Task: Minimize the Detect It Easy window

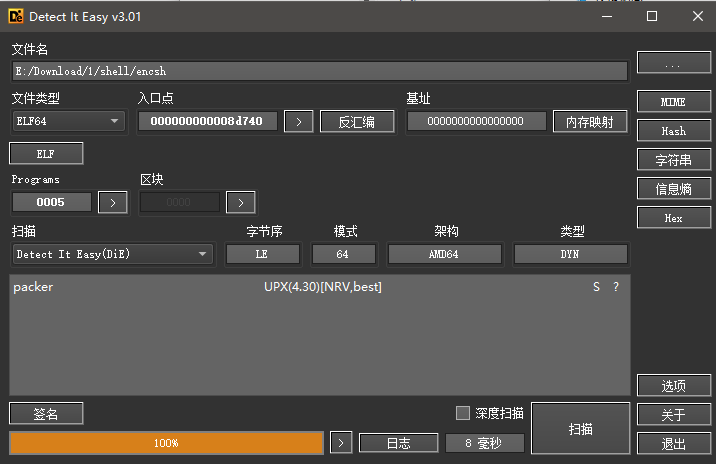Action: pos(607,16)
